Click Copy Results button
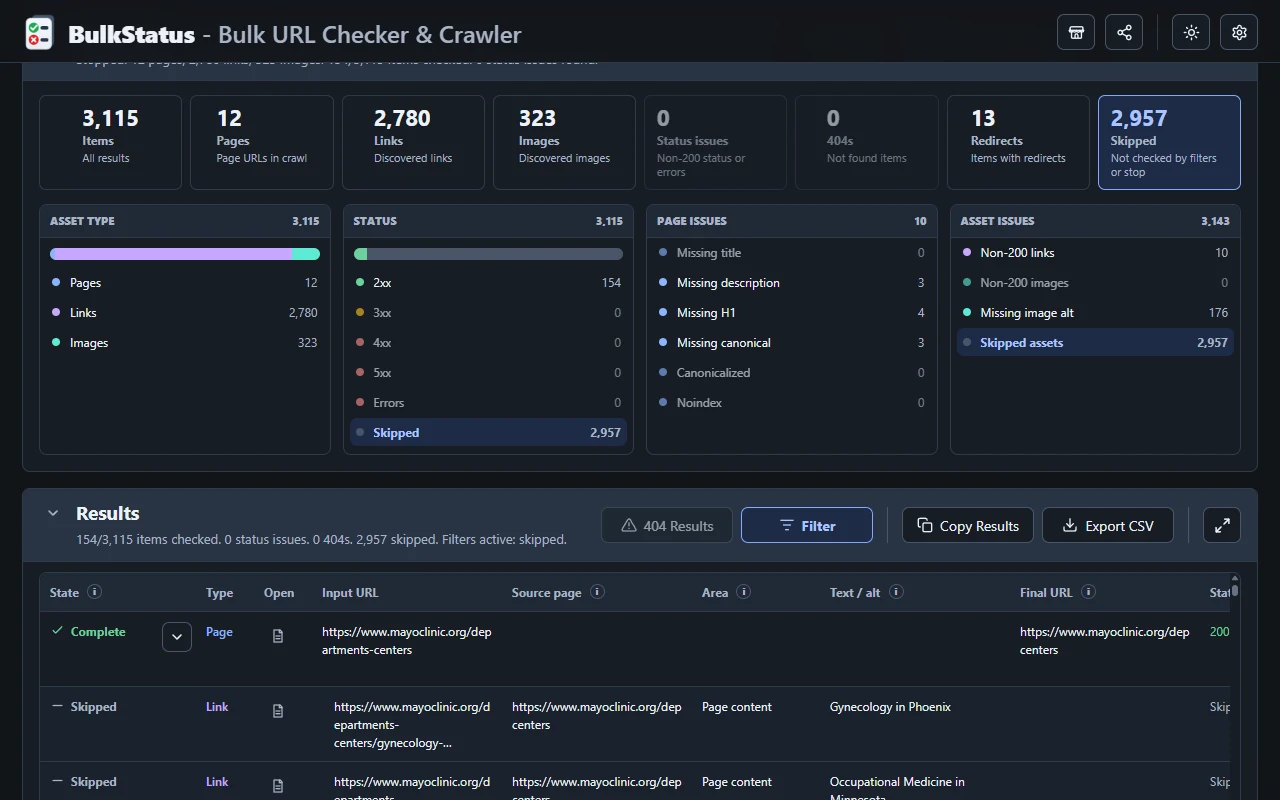Image resolution: width=1280 pixels, height=800 pixels. (x=968, y=525)
